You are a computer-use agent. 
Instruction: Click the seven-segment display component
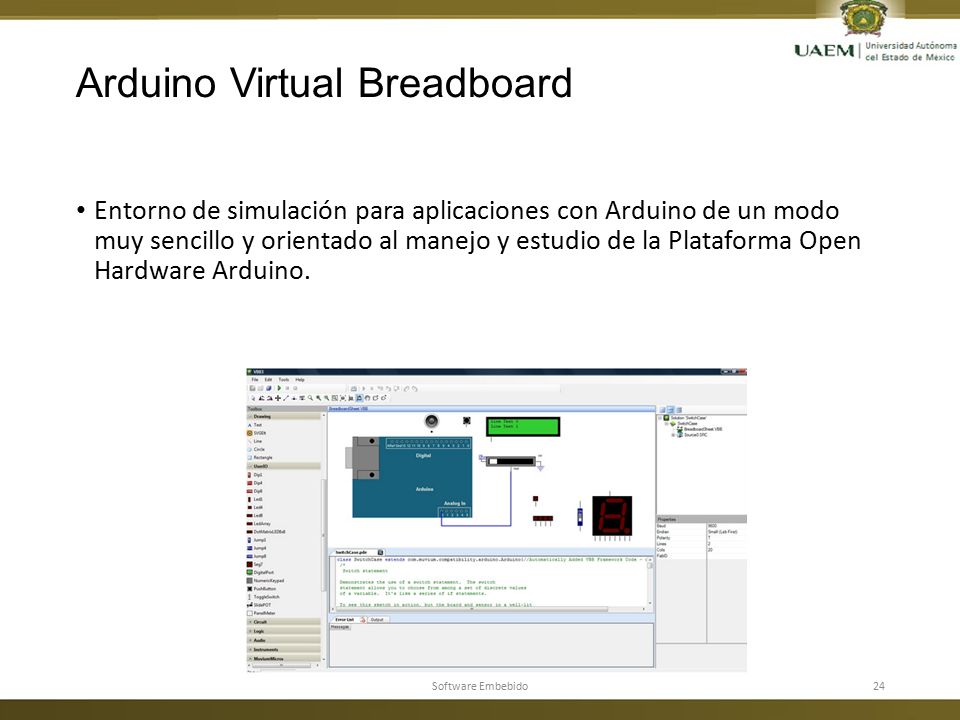612,516
